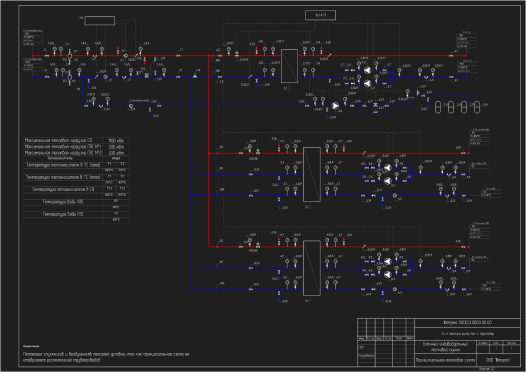The height and width of the screenshot is (373, 526).
Task: Select the empty controller box at top left
Action: pos(100,20)
